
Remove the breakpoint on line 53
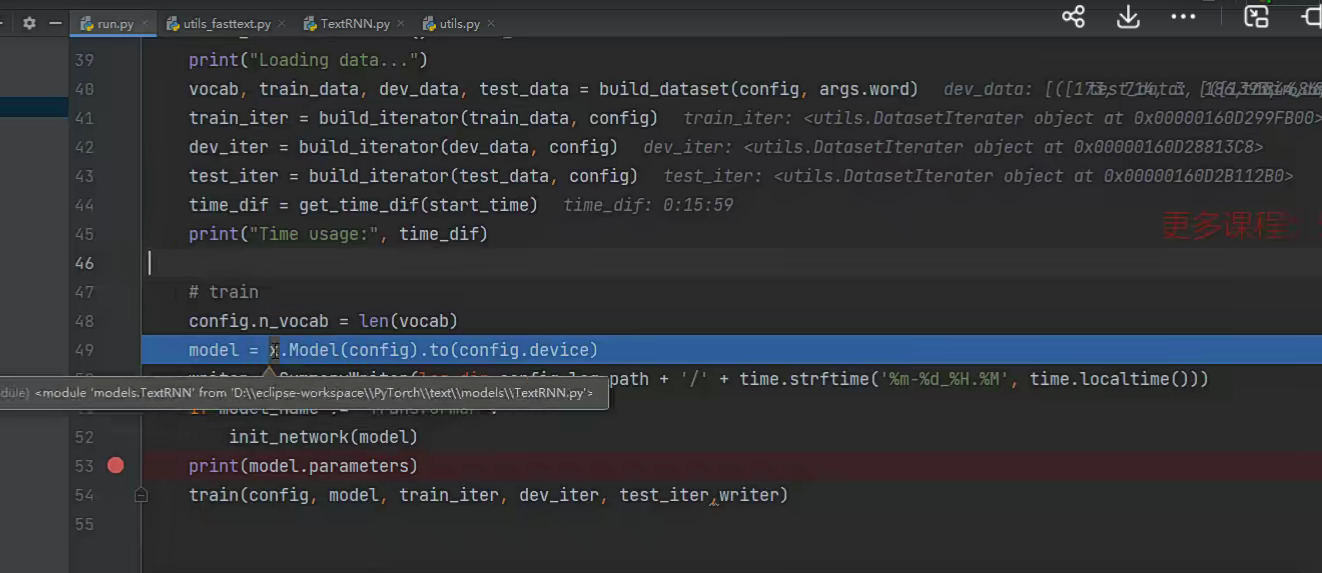pos(116,466)
